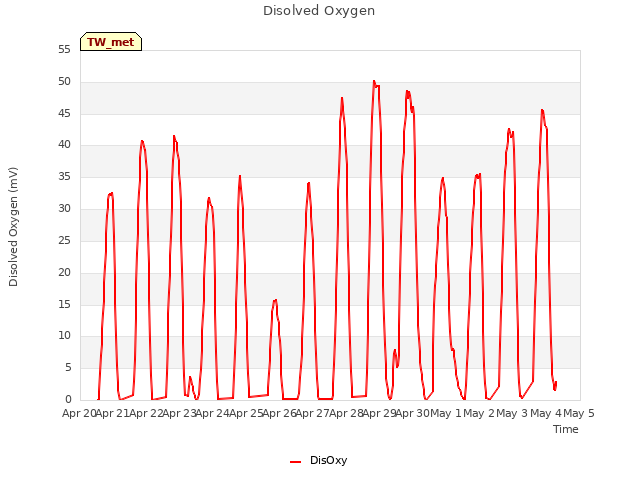Click the highest peak near Apr 29
The height and width of the screenshot is (480, 640).
click(x=374, y=81)
